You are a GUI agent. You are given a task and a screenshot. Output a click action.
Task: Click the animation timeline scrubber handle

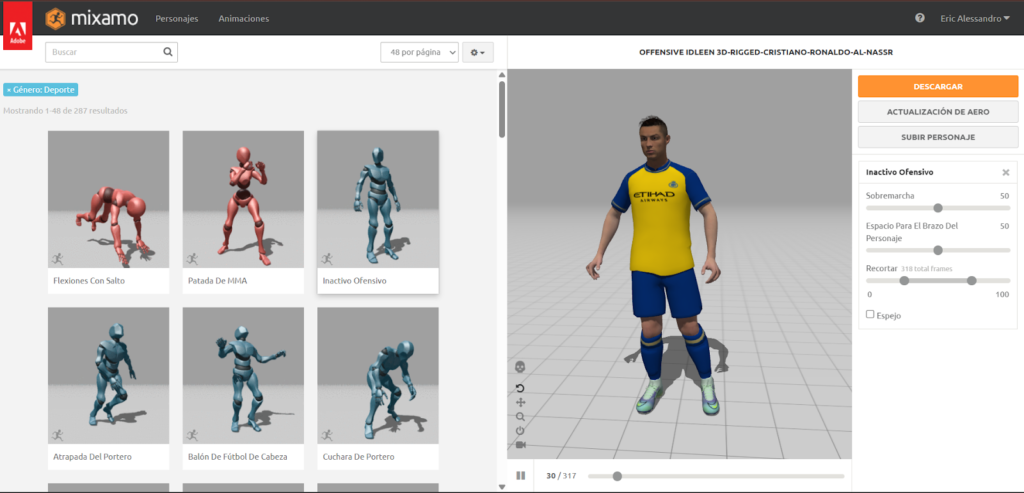[617, 476]
